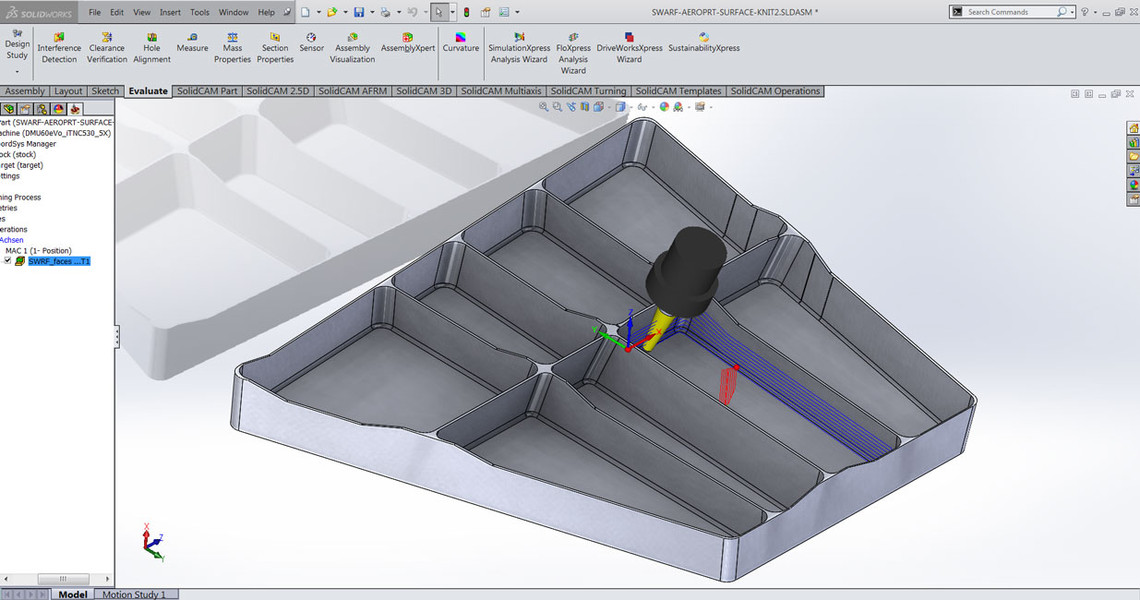Switch to the Motion Study 1 tab
Image resolution: width=1140 pixels, height=600 pixels.
[x=134, y=594]
